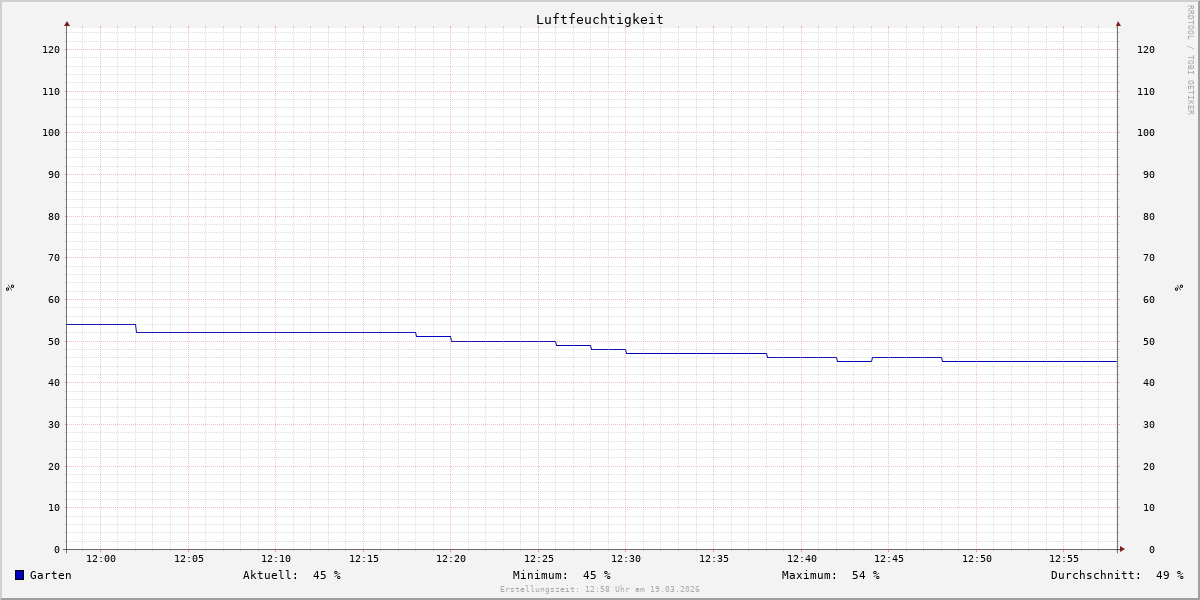Click the left axis 120 label
This screenshot has height=600, width=1200.
tap(51, 49)
